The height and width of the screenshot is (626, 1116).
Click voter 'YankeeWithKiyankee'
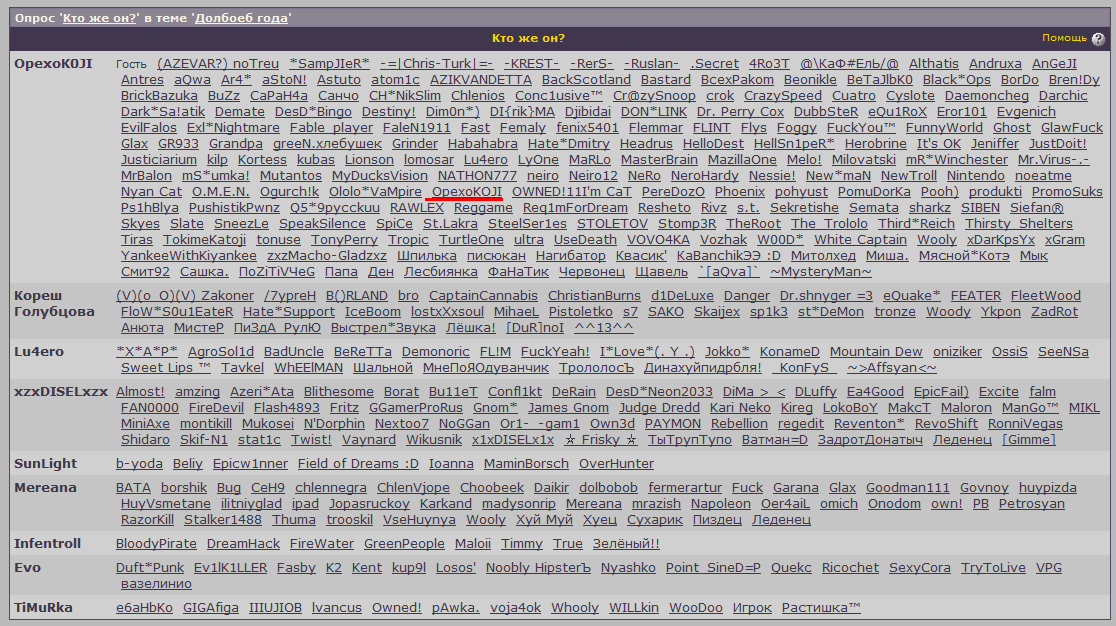click(189, 255)
